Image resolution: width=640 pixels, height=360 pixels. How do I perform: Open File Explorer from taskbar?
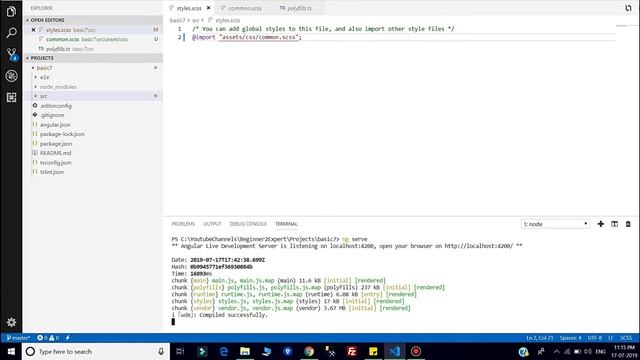(x=245, y=351)
